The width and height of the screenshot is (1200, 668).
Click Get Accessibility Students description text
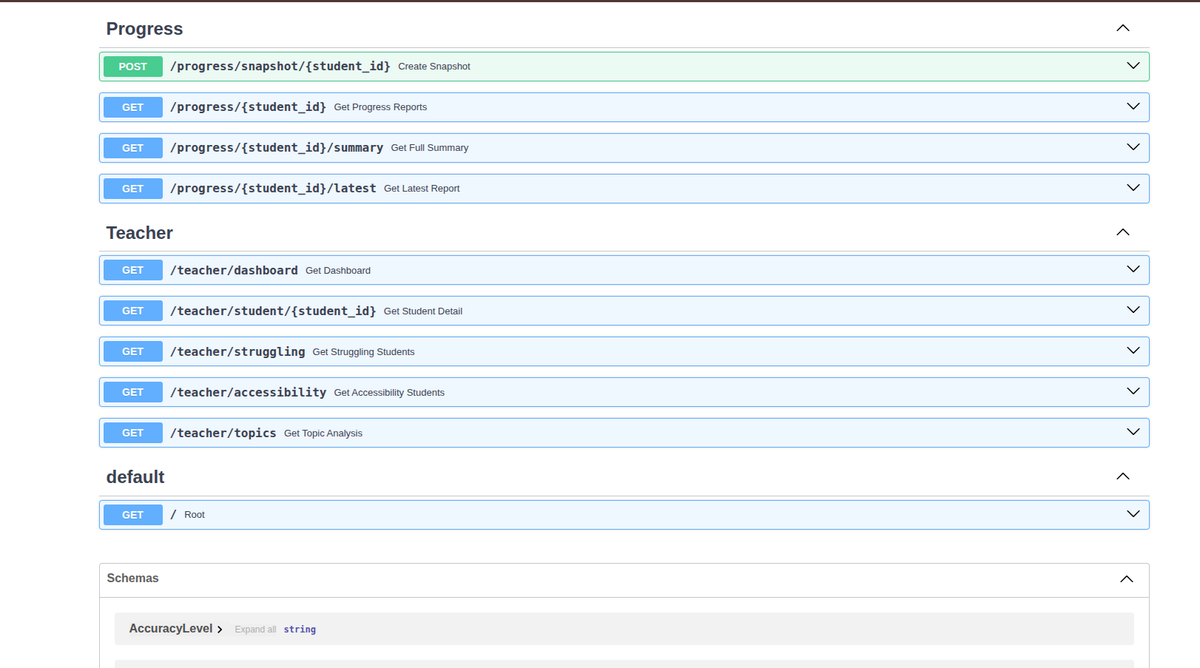389,393
